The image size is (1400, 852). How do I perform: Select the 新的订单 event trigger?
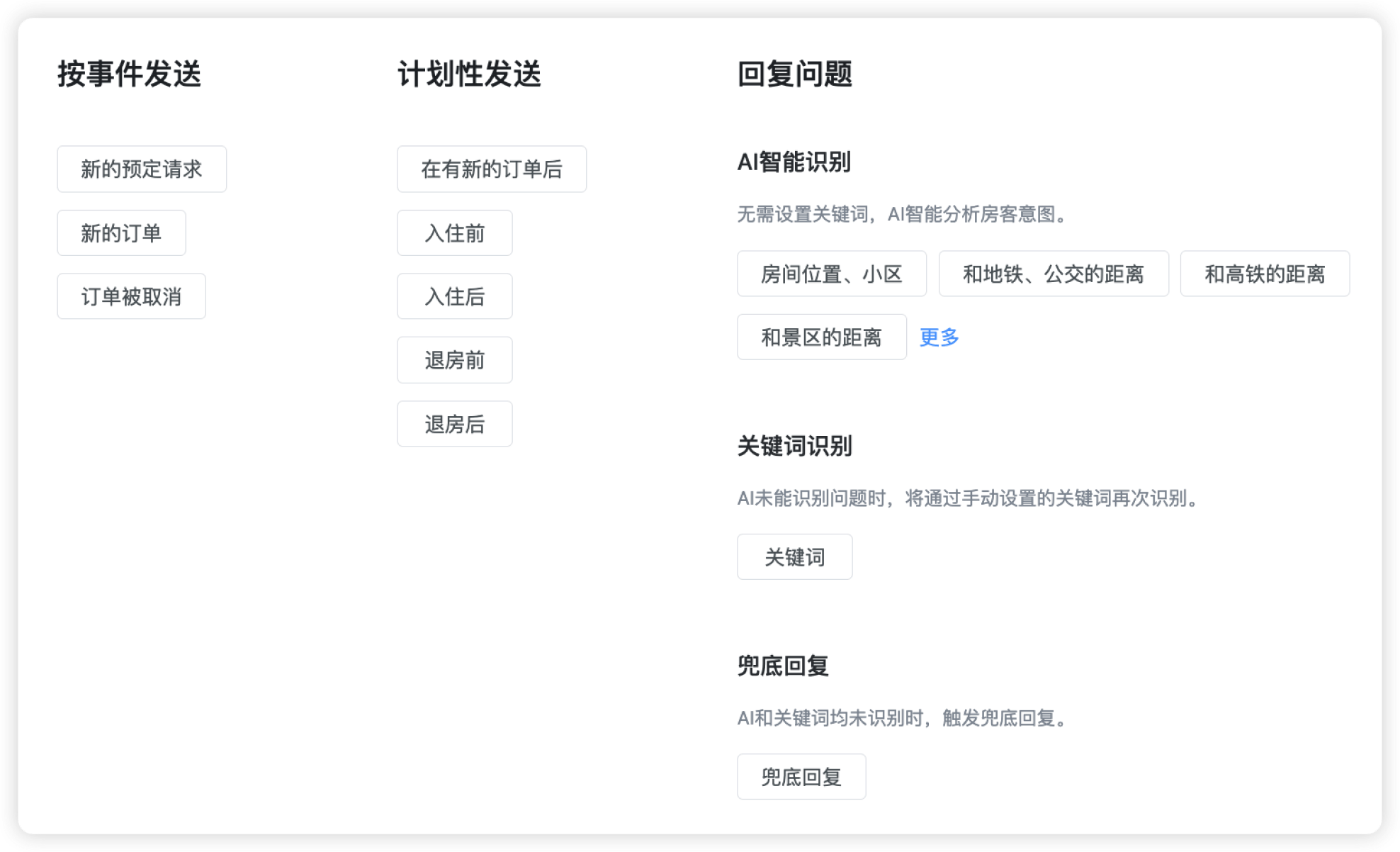(x=121, y=232)
